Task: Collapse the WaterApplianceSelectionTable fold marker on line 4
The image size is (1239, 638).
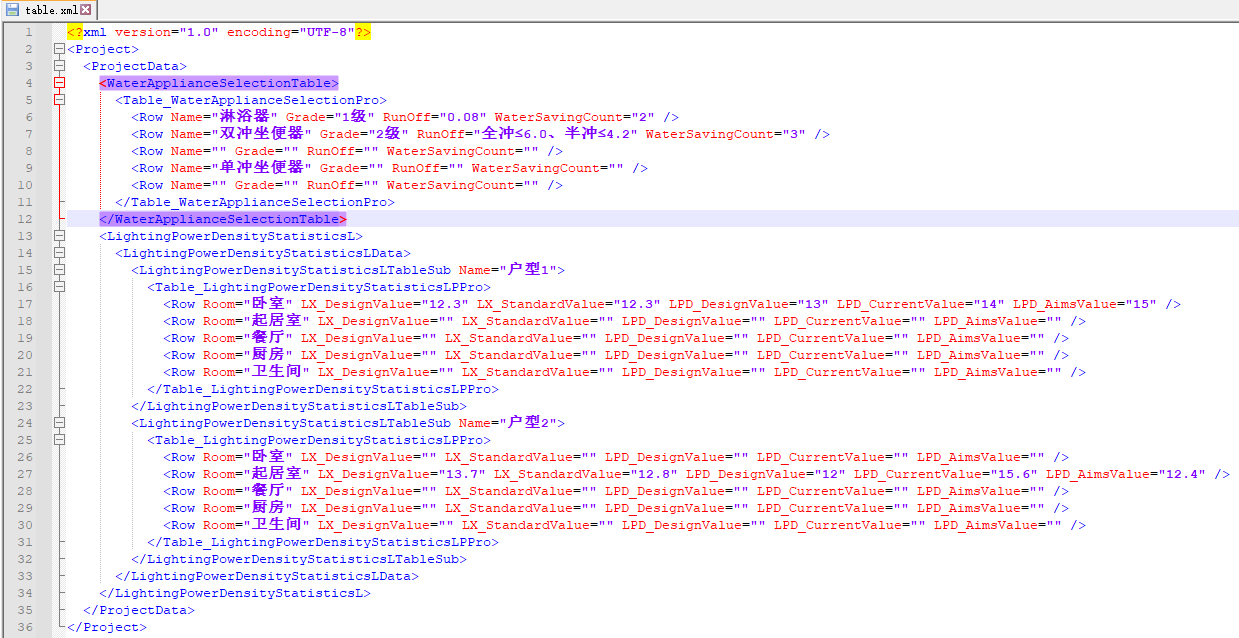Action: [60, 83]
